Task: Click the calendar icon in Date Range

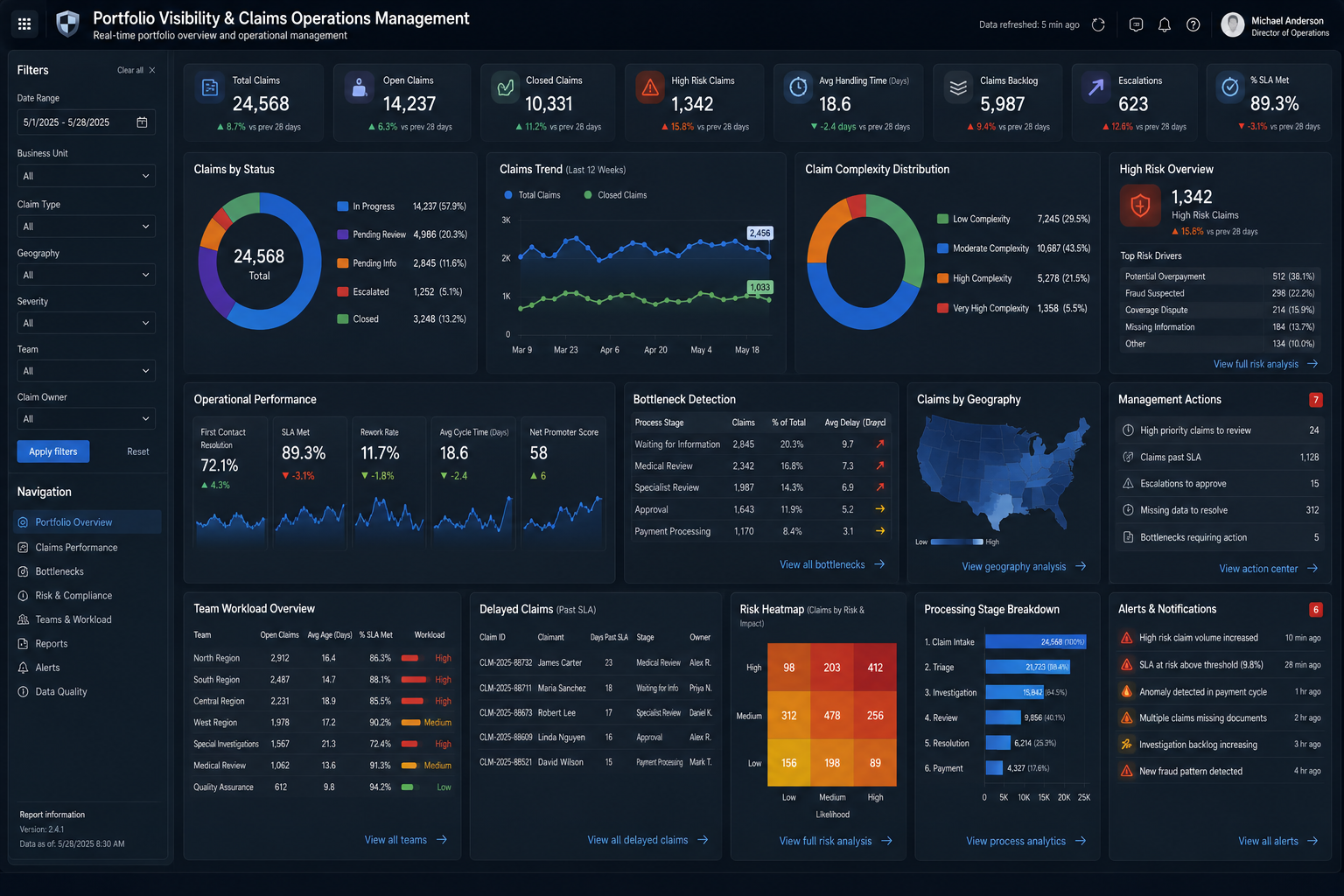Action: point(142,122)
